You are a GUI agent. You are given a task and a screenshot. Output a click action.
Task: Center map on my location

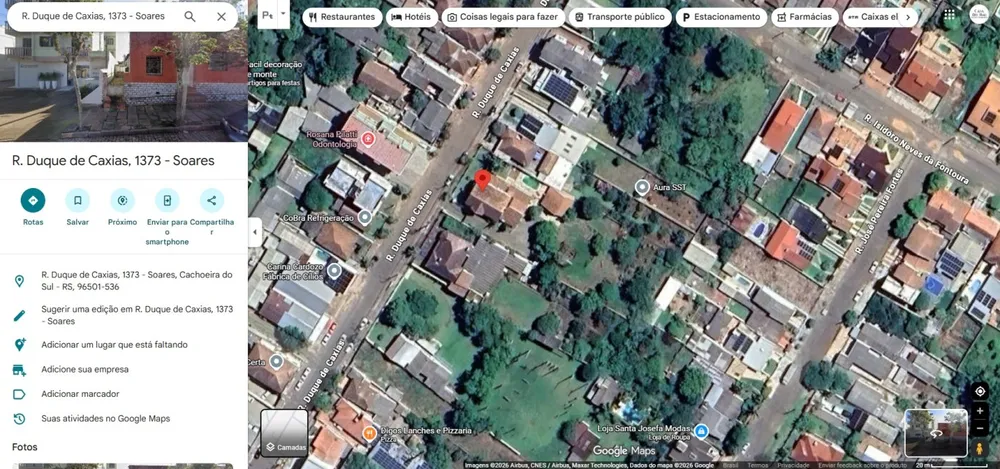(x=980, y=391)
